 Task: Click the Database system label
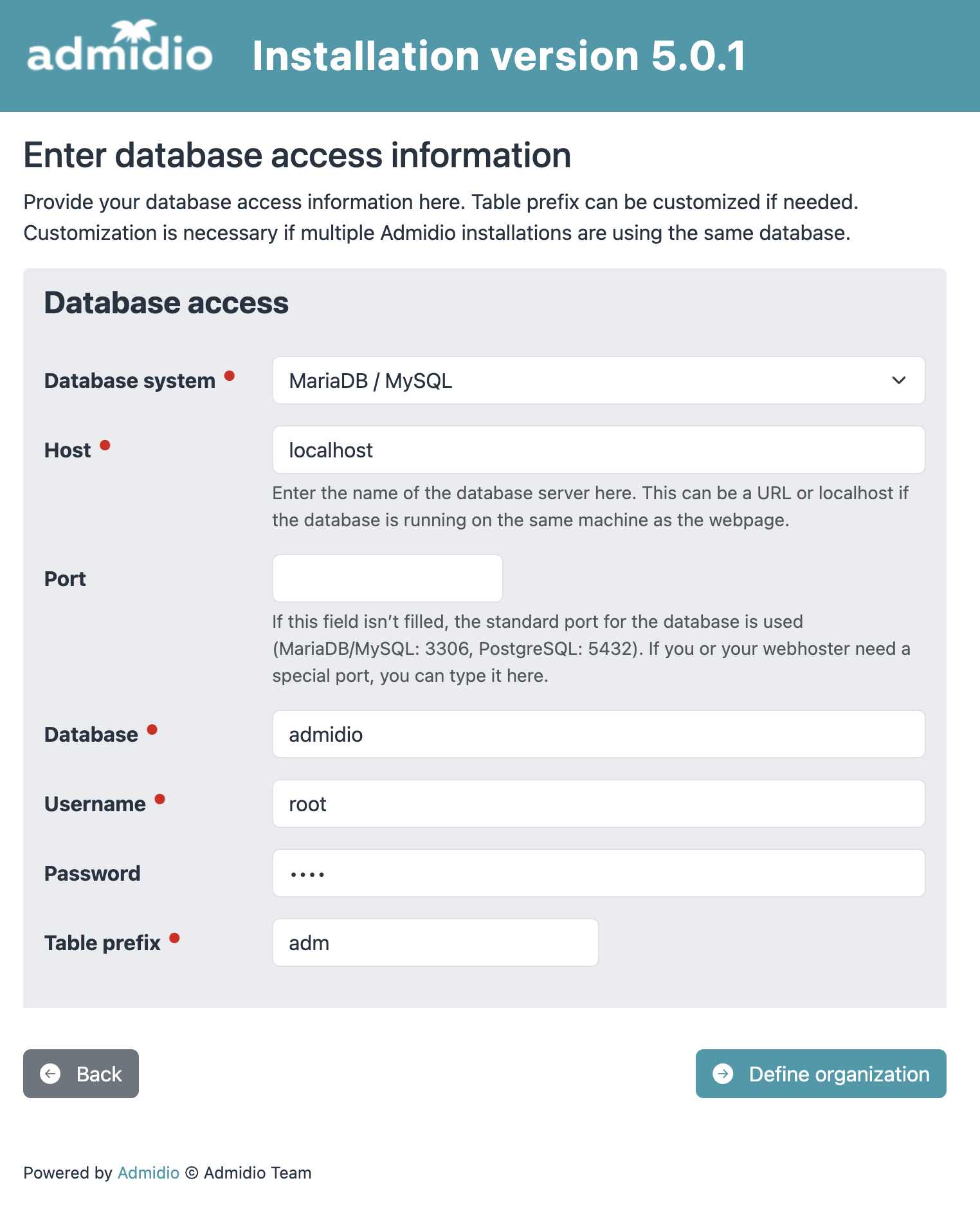point(130,381)
